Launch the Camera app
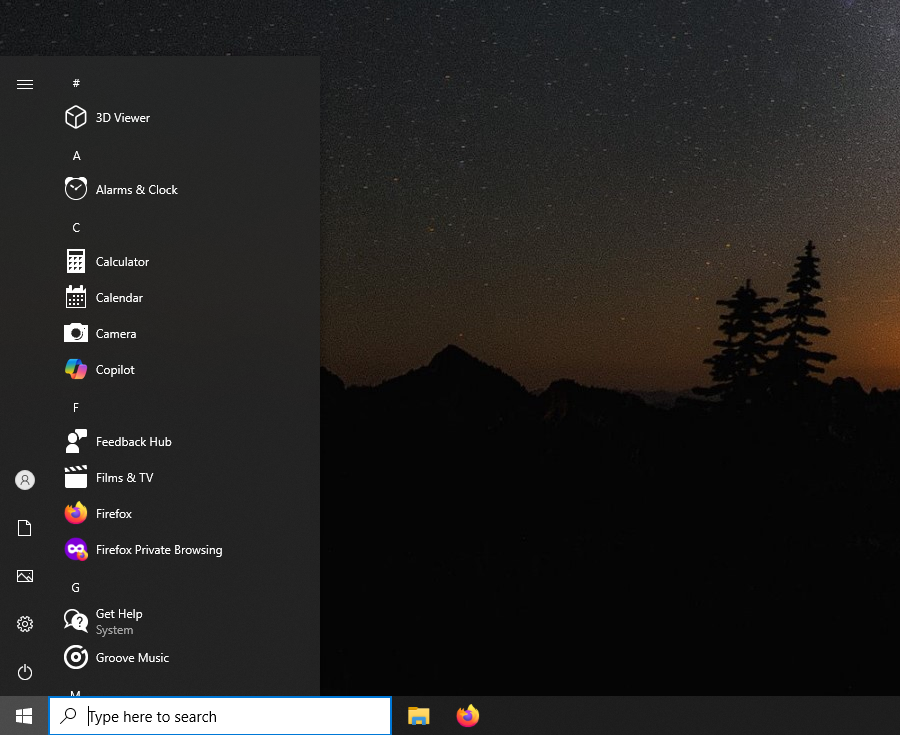 coord(116,333)
